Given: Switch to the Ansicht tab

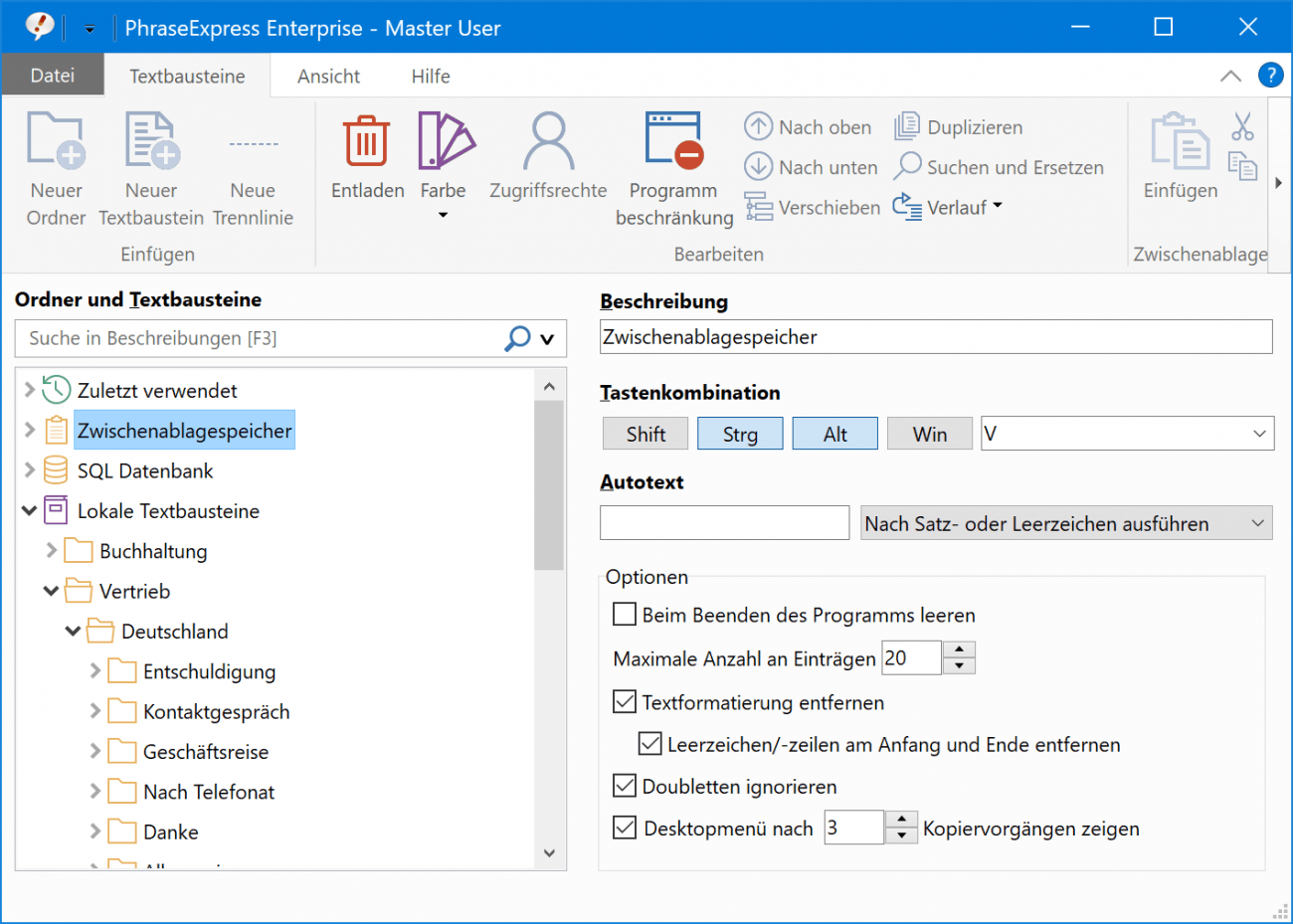Looking at the screenshot, I should 328,76.
